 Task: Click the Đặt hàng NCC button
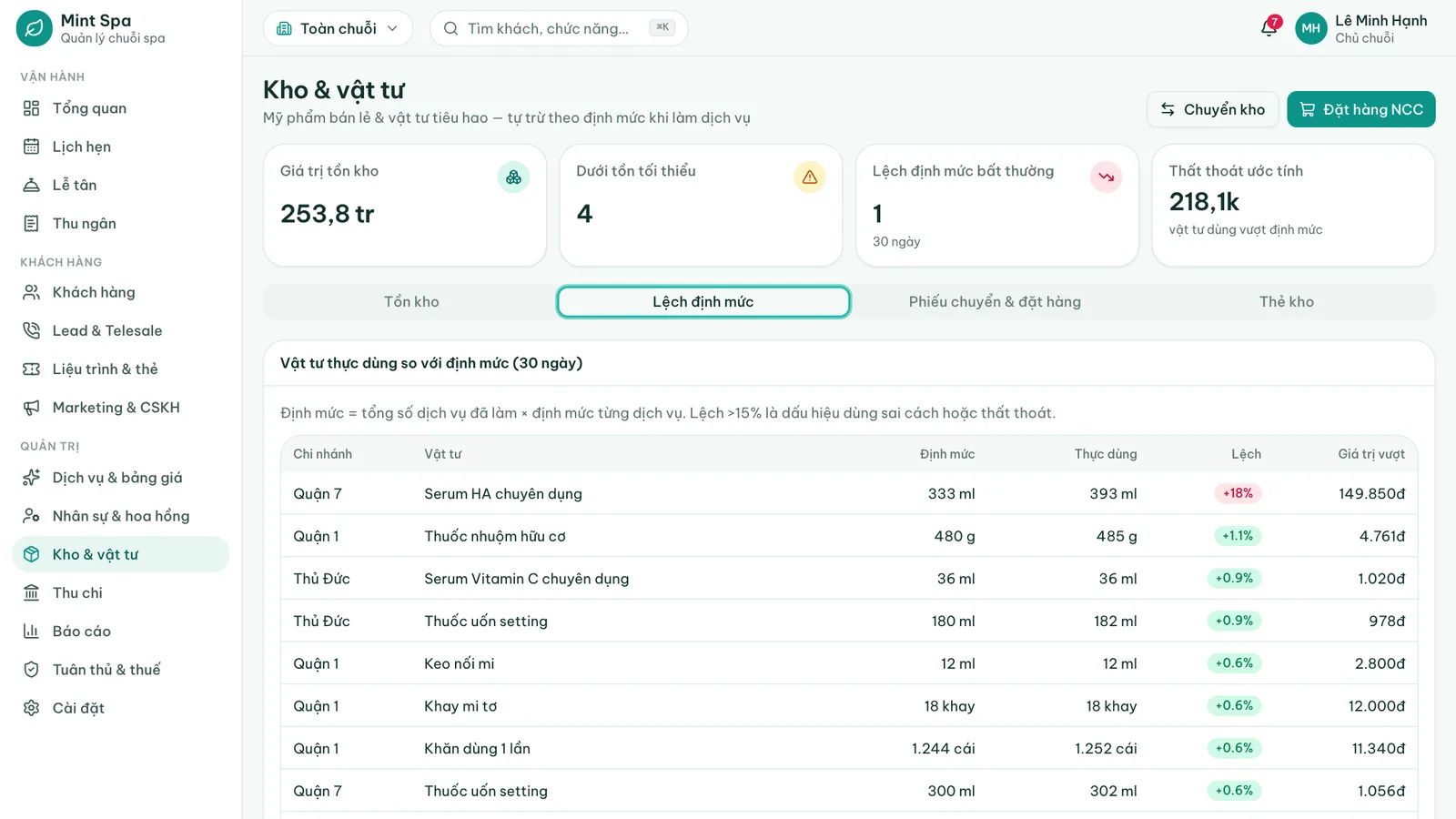click(x=1361, y=109)
